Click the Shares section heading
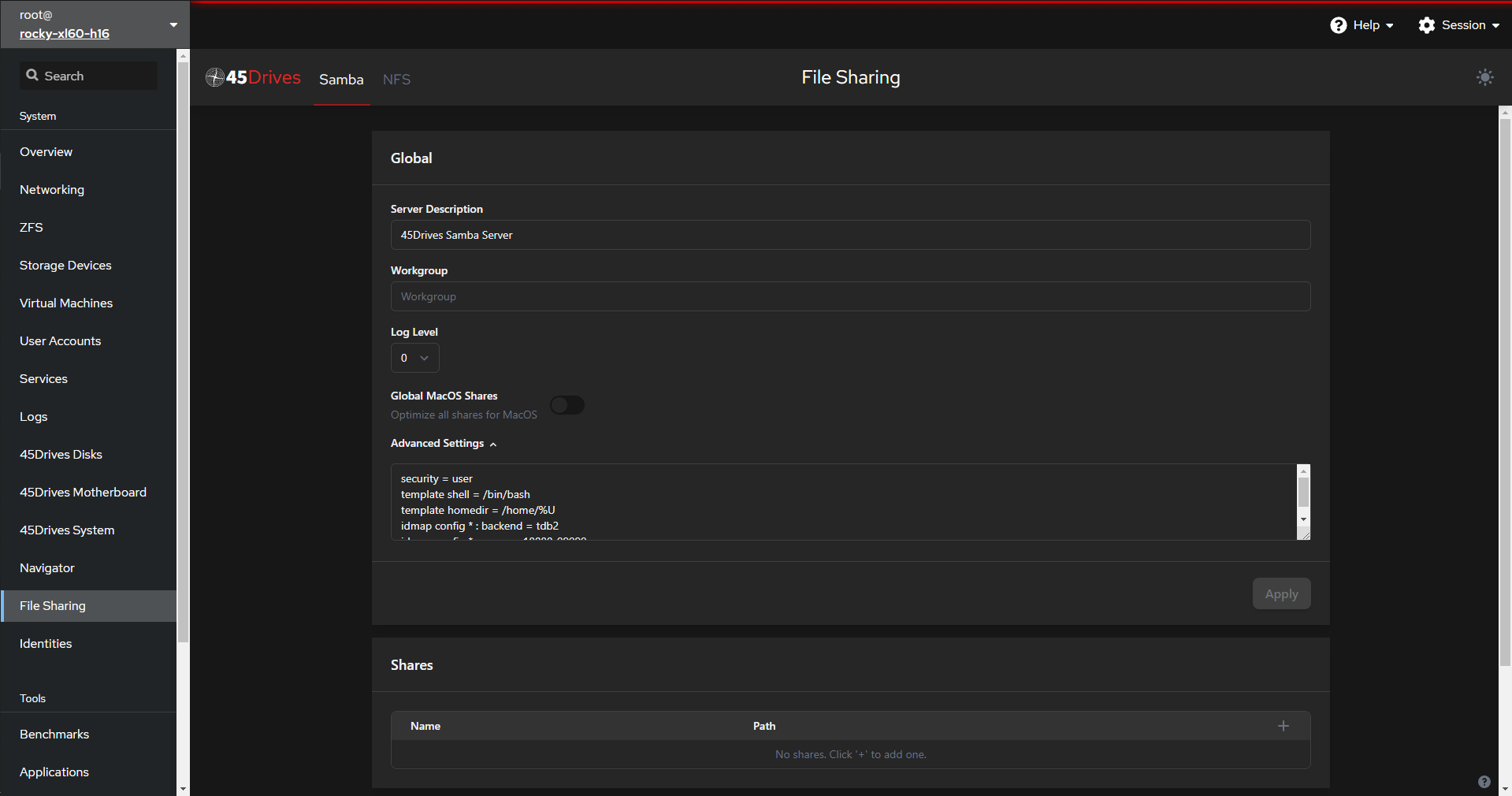The width and height of the screenshot is (1512, 796). (411, 665)
